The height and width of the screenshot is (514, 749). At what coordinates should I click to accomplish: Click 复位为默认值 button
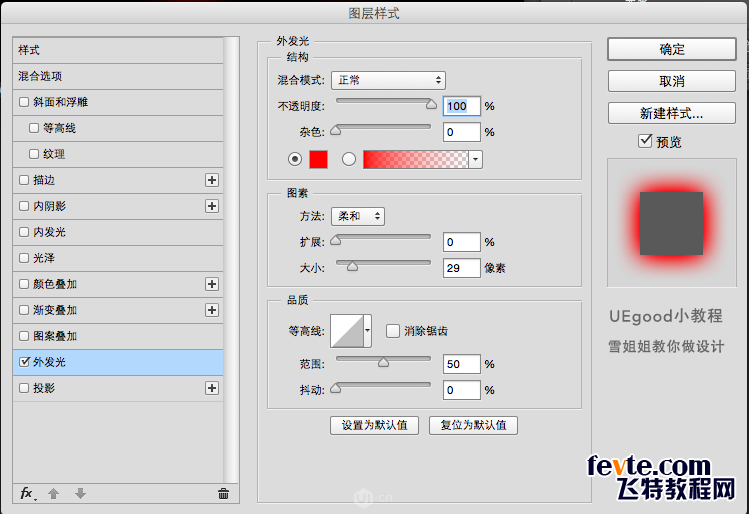click(x=473, y=425)
